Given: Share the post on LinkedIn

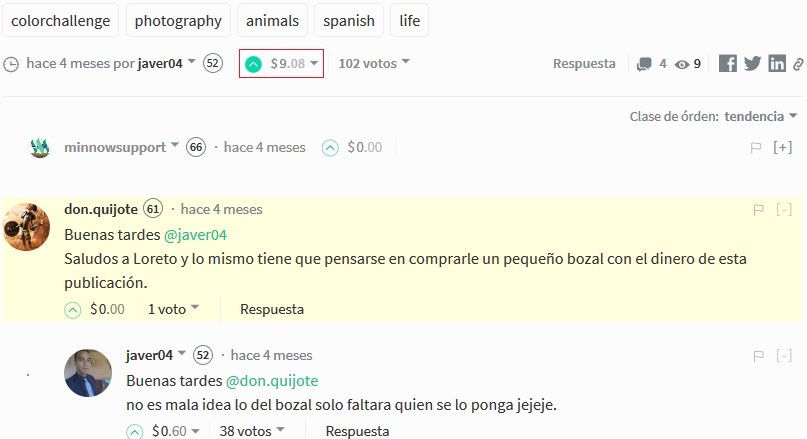Looking at the screenshot, I should [x=777, y=64].
